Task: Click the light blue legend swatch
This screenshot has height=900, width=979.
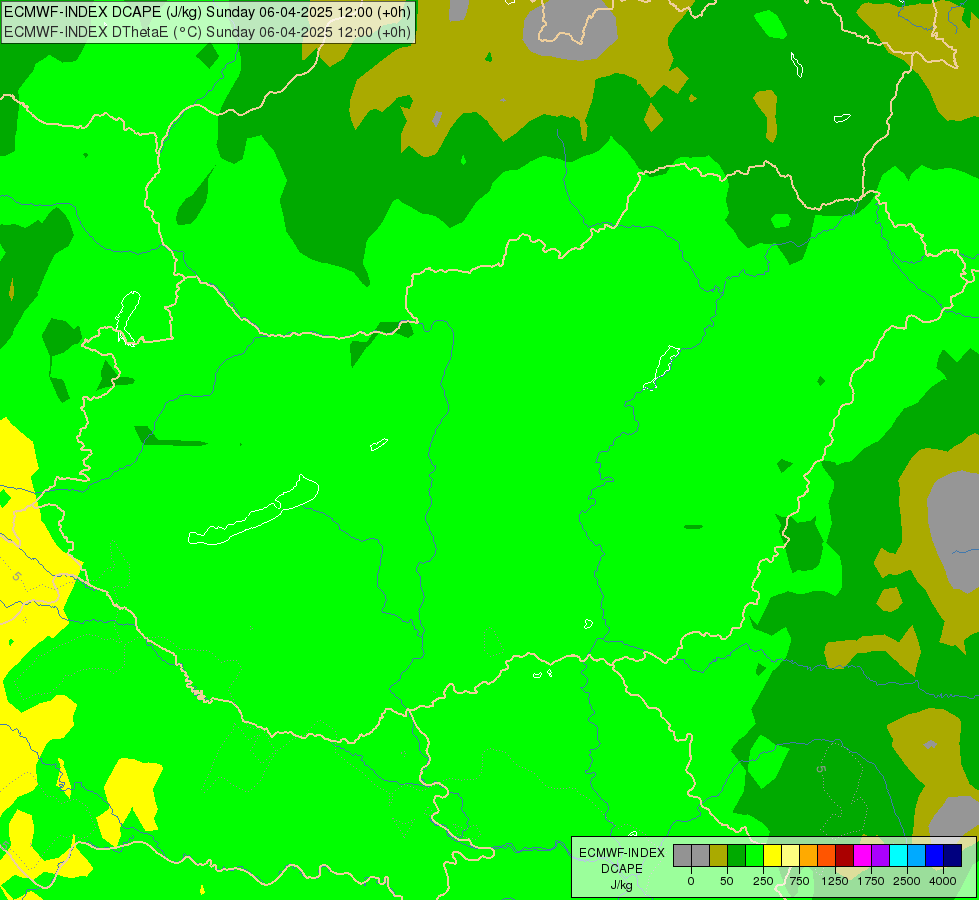Action: 917,856
